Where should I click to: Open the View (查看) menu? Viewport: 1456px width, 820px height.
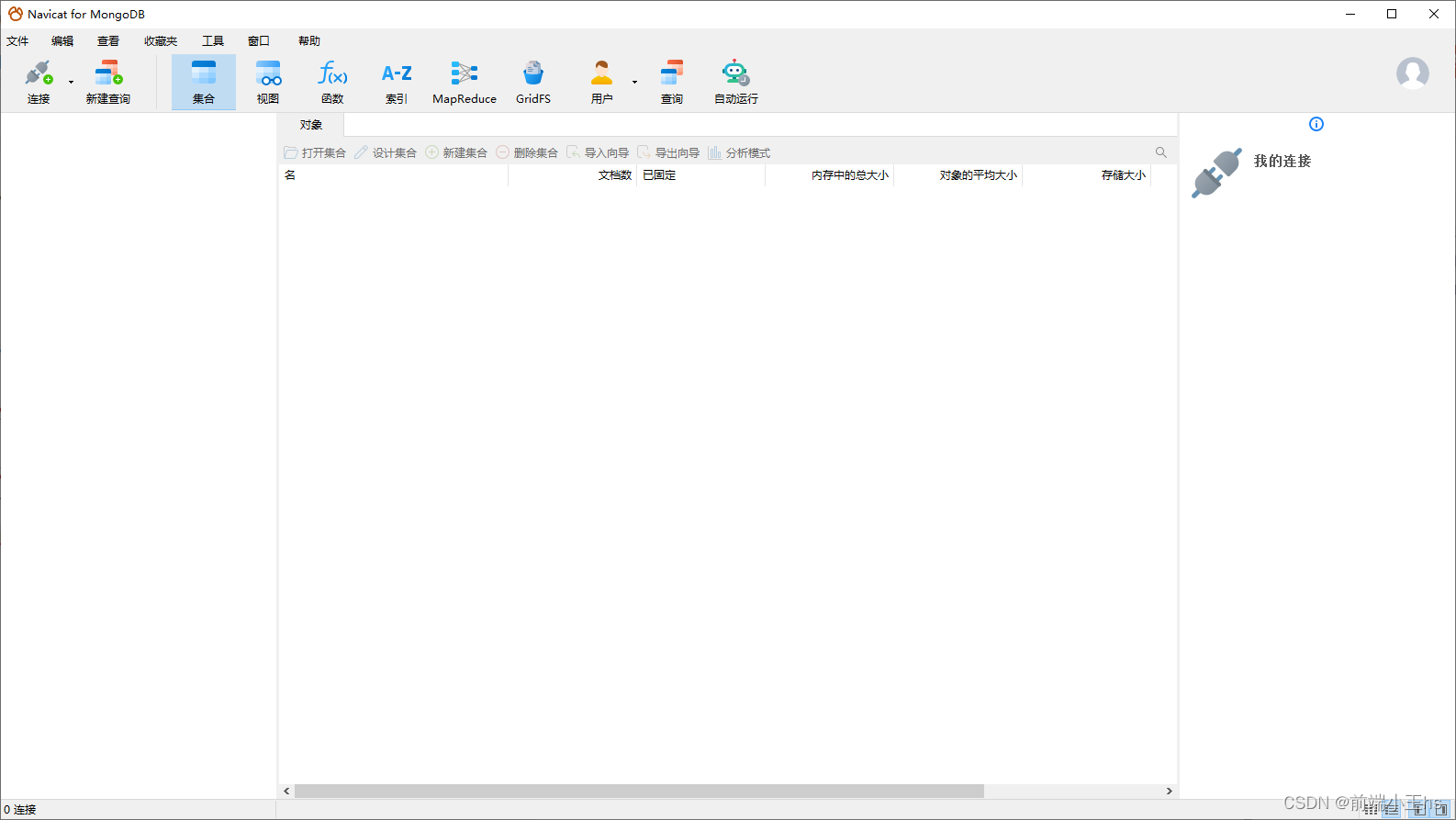[108, 41]
